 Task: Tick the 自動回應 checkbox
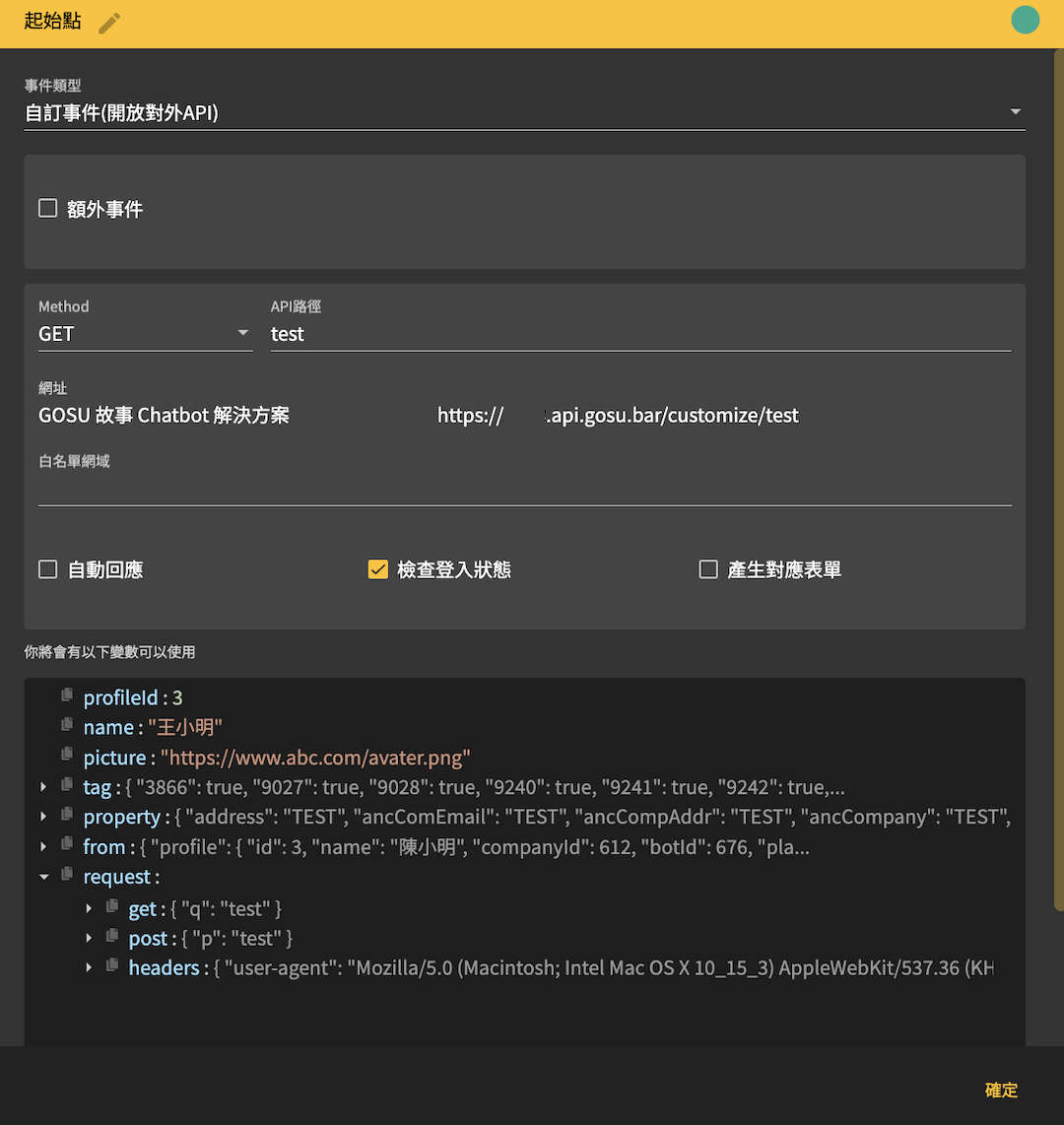coord(48,569)
